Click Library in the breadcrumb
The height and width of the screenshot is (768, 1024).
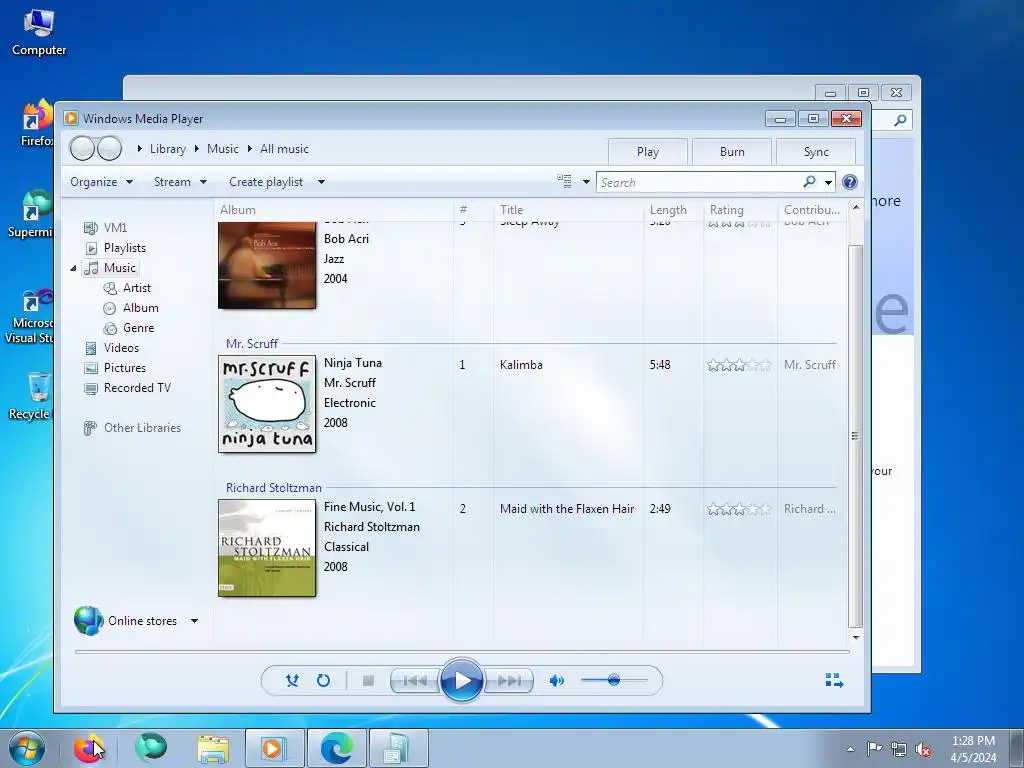[168, 149]
